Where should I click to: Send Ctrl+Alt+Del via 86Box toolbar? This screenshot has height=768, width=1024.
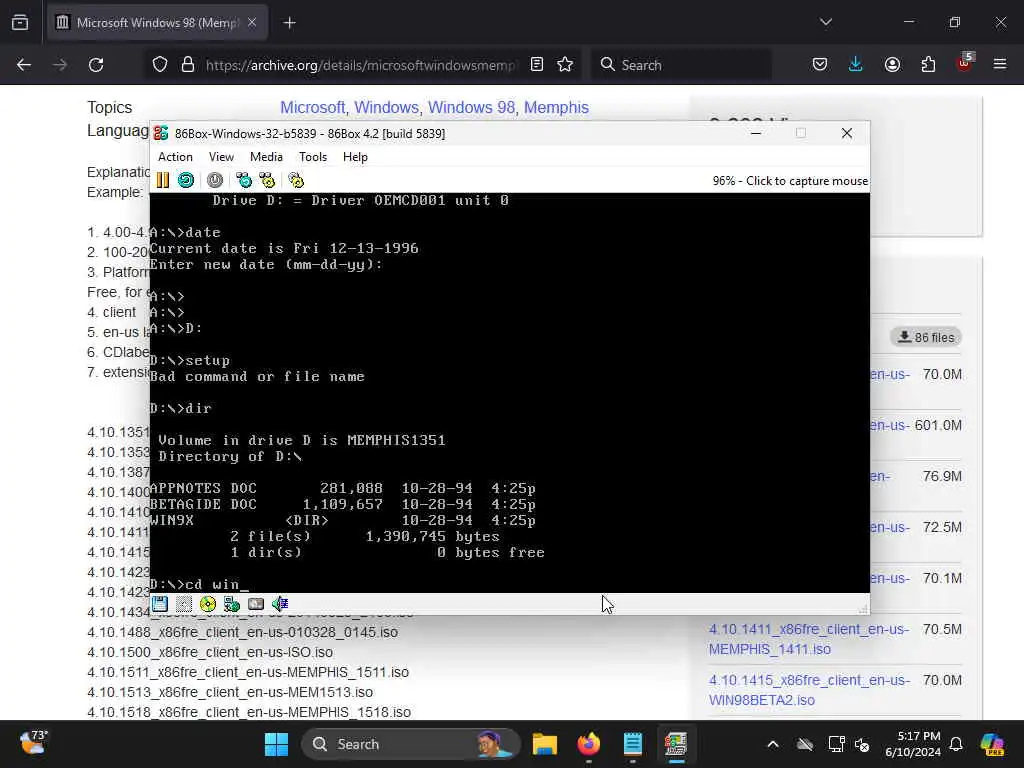(244, 180)
